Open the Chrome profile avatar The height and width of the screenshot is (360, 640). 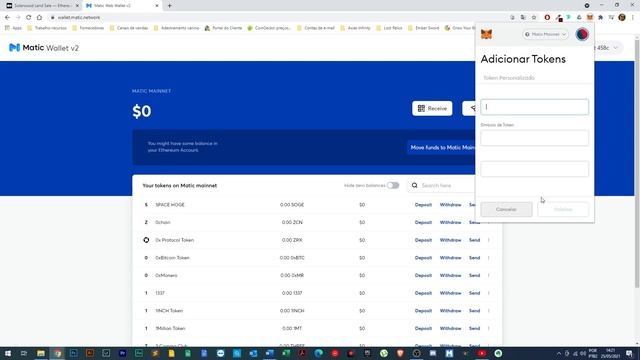(x=622, y=18)
